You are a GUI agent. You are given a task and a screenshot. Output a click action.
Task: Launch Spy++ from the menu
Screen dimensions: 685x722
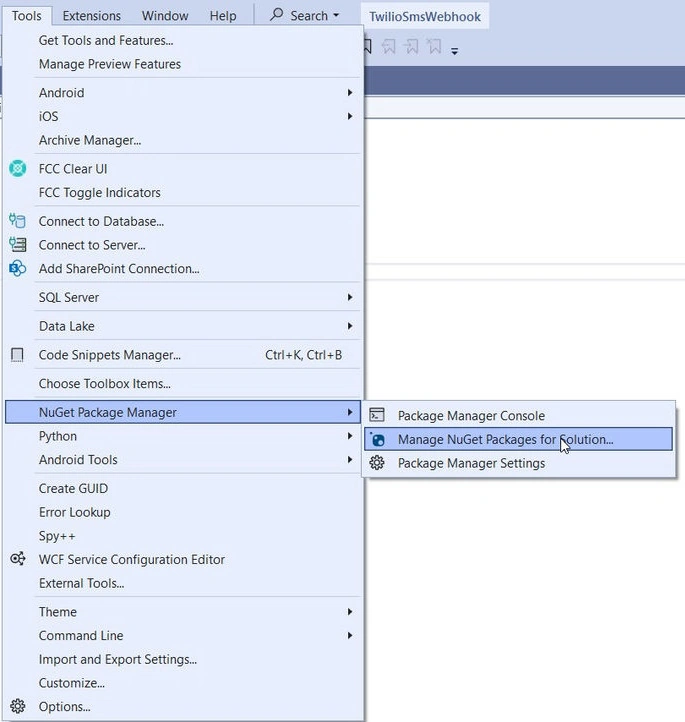click(x=182, y=536)
